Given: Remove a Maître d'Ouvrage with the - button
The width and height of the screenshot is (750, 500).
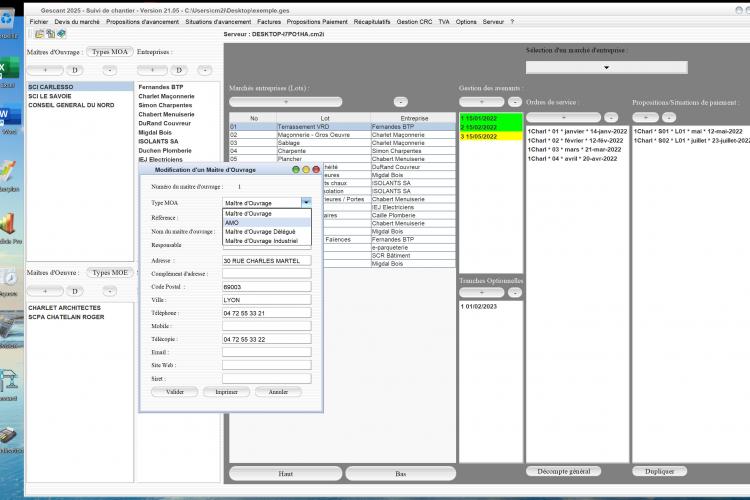Looking at the screenshot, I should click(110, 70).
